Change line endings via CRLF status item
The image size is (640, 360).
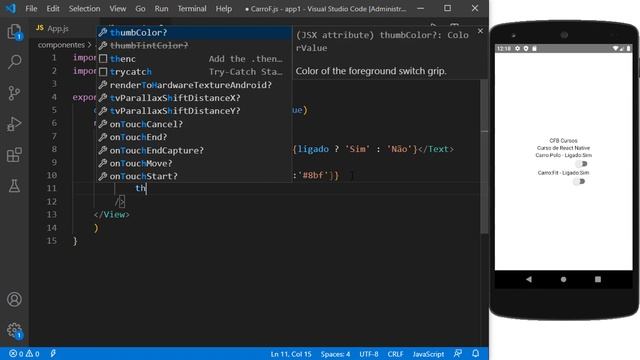tap(395, 354)
